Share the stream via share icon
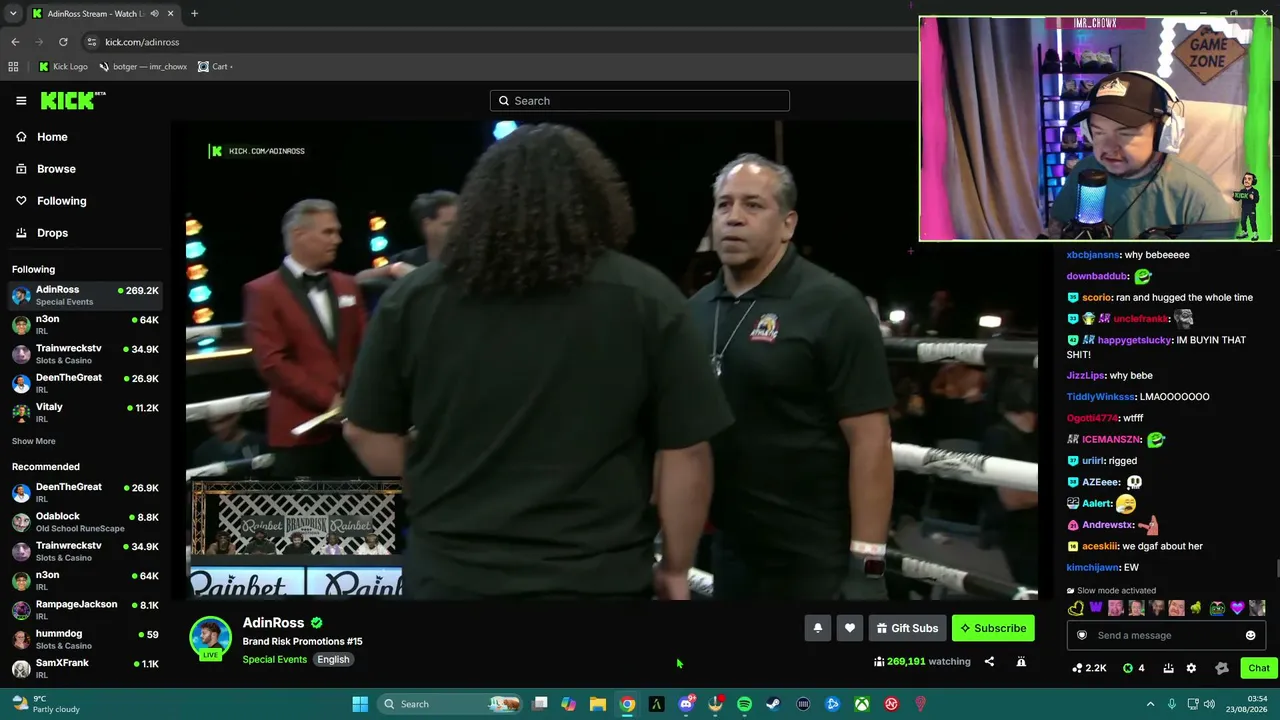Viewport: 1280px width, 720px height. tap(989, 661)
